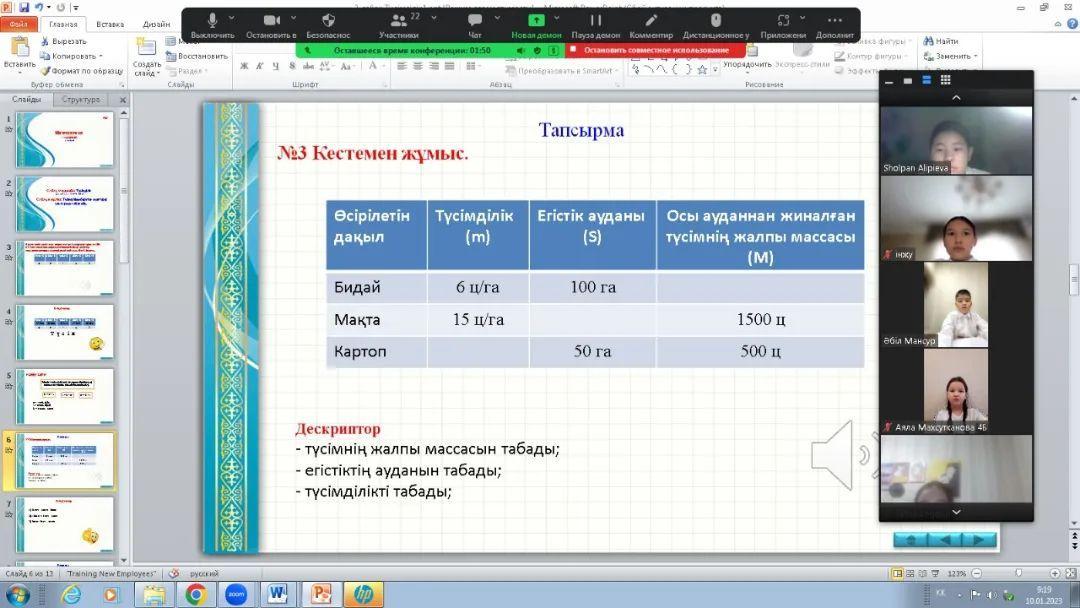Toggle italic К formatting
This screenshot has width=1080, height=608.
(260, 66)
